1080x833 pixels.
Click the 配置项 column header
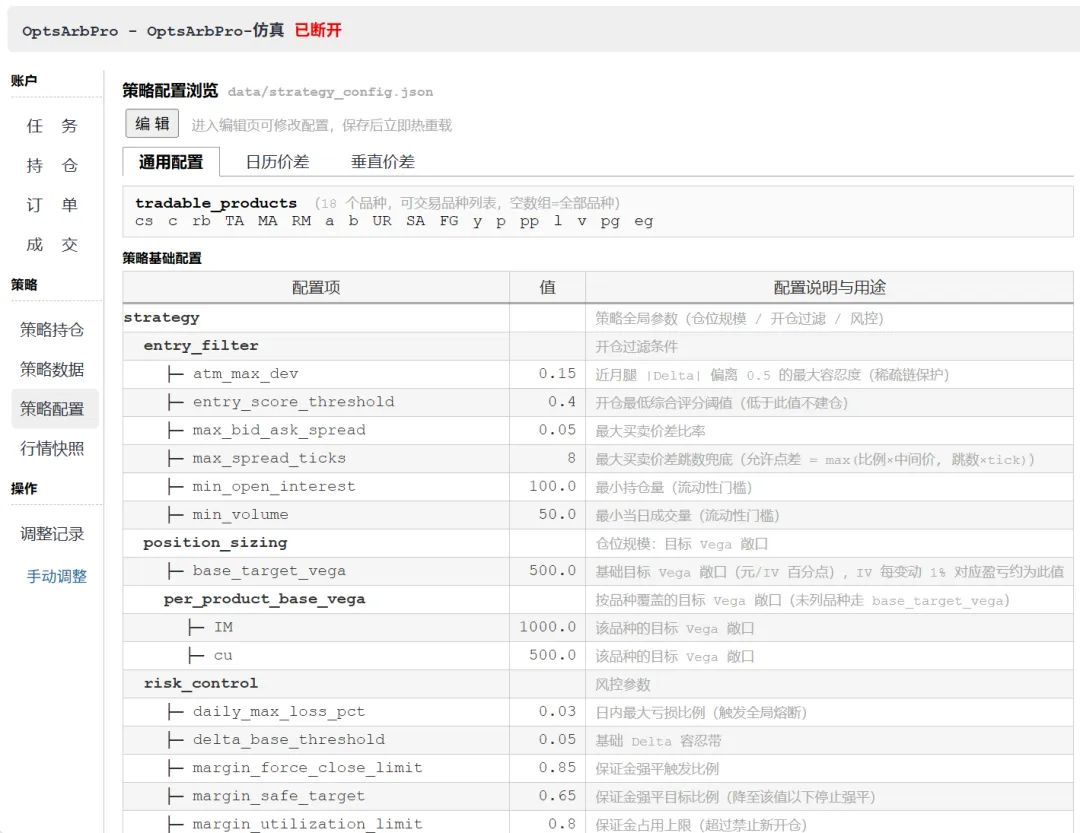coord(316,287)
